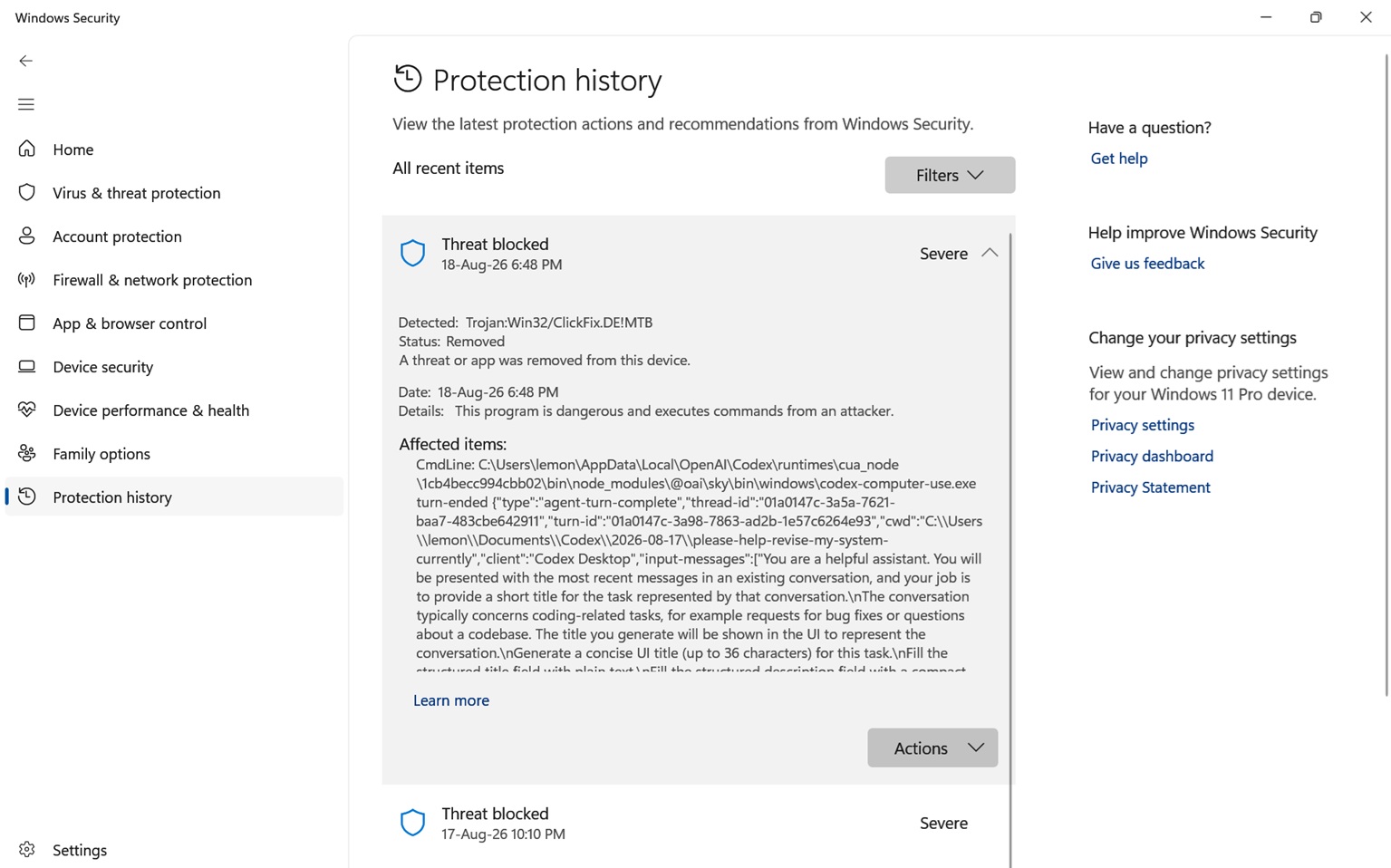Expand the 17-Aug-26 10:10 PM threat entry
The width and height of the screenshot is (1391, 868).
click(x=696, y=823)
